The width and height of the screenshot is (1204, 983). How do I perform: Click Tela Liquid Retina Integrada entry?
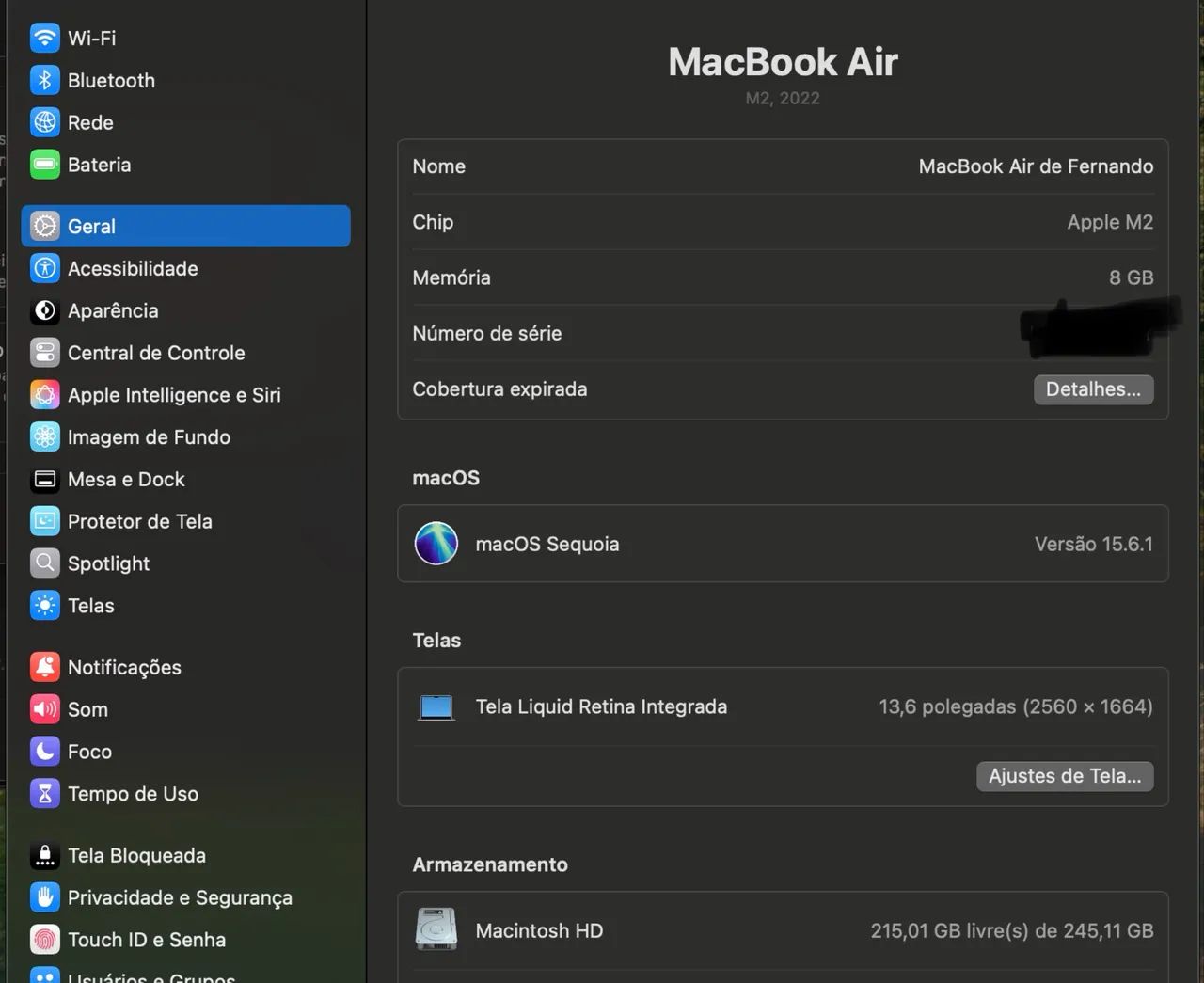coord(601,706)
